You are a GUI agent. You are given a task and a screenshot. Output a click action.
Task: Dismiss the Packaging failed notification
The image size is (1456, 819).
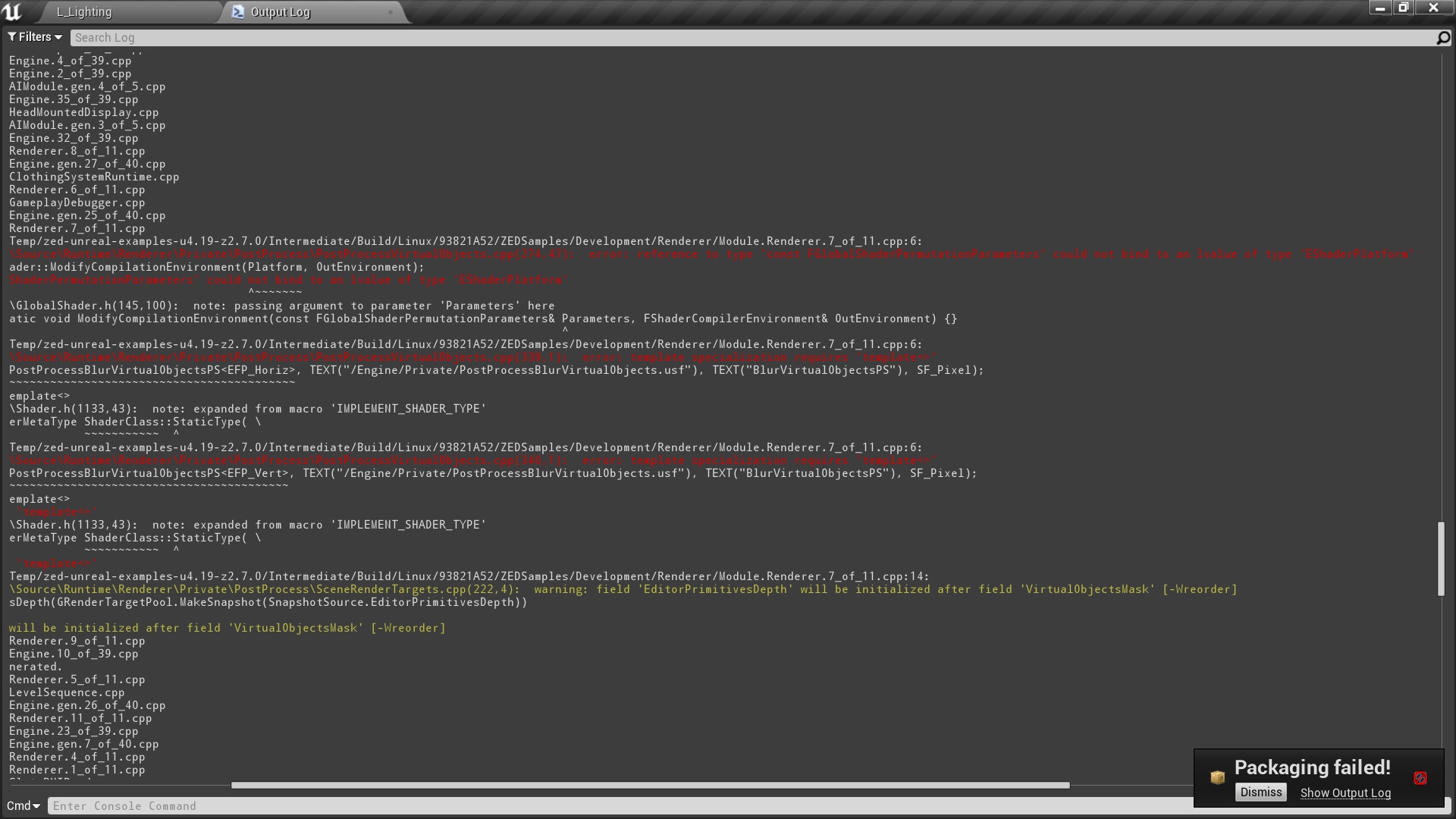point(1261,792)
